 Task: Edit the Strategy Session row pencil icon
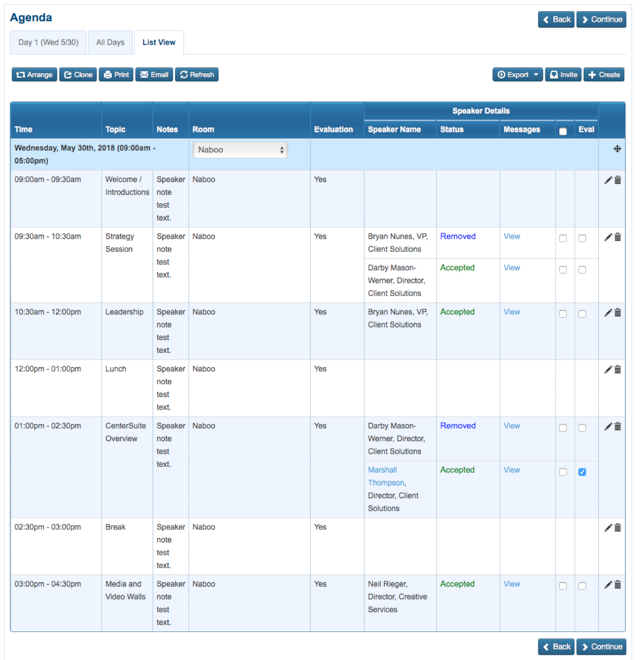608,237
